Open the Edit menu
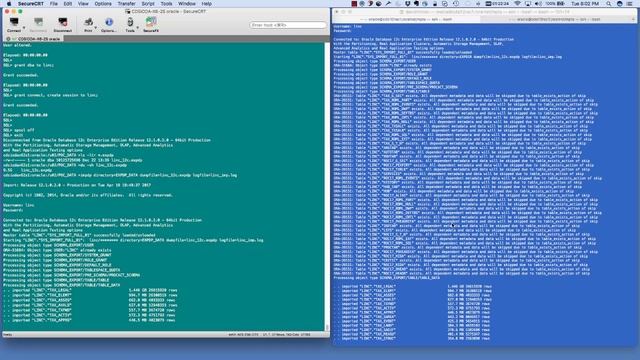Viewport: 640px width, 360px height. [x=68, y=4]
